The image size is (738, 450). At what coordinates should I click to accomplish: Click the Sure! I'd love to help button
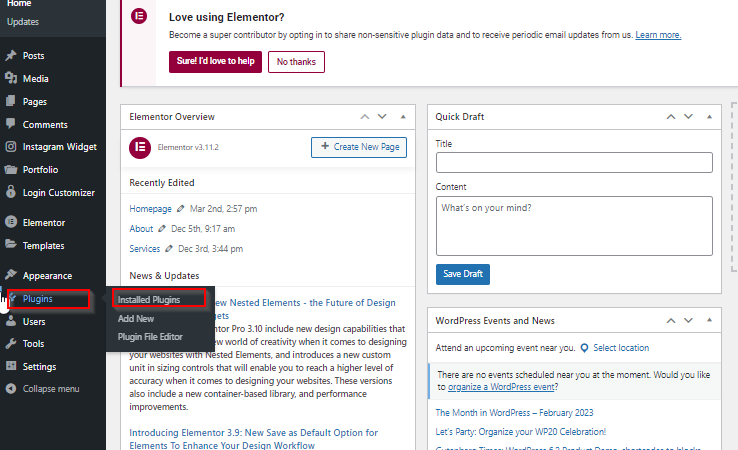point(215,62)
